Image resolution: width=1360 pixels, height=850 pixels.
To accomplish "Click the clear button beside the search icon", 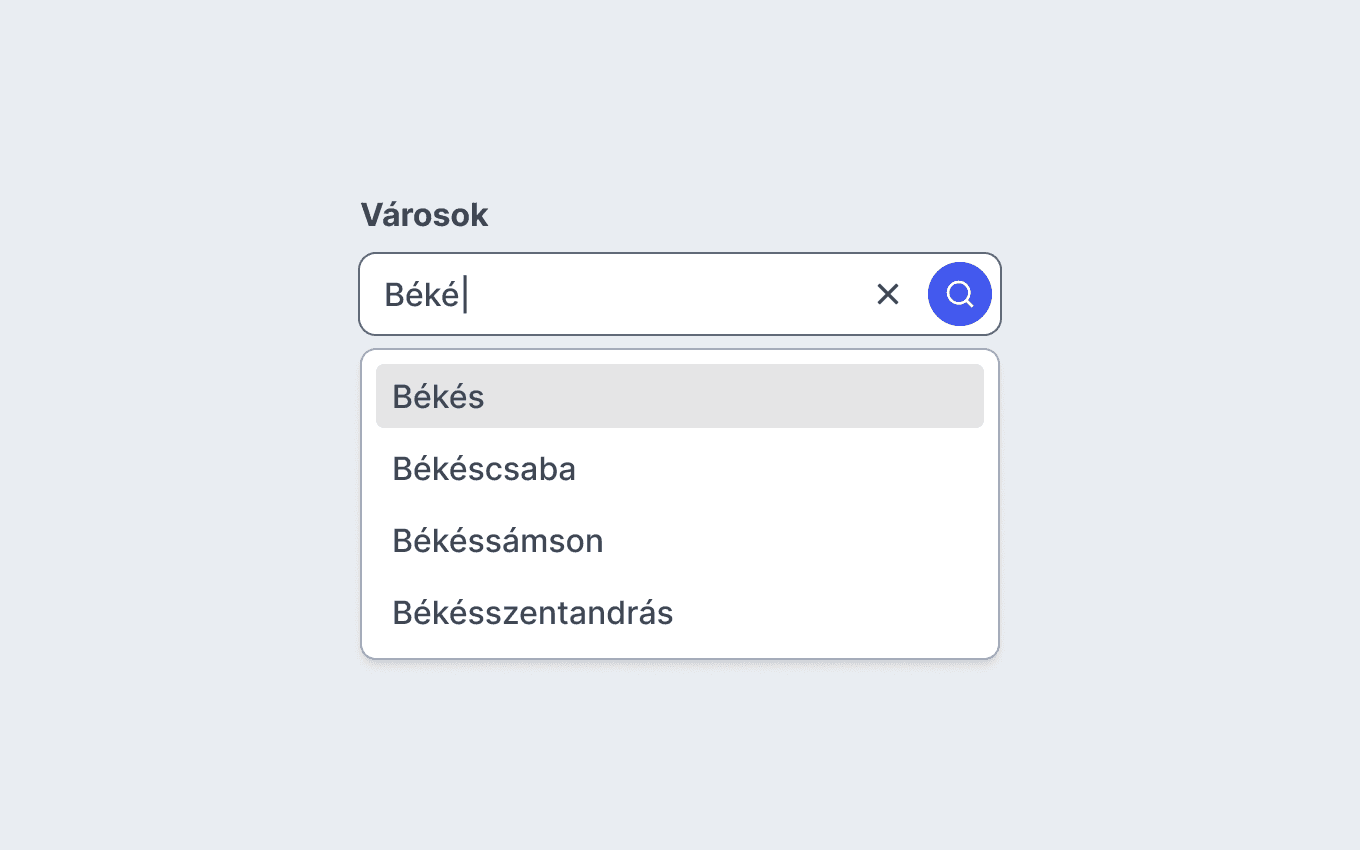I will (x=888, y=294).
